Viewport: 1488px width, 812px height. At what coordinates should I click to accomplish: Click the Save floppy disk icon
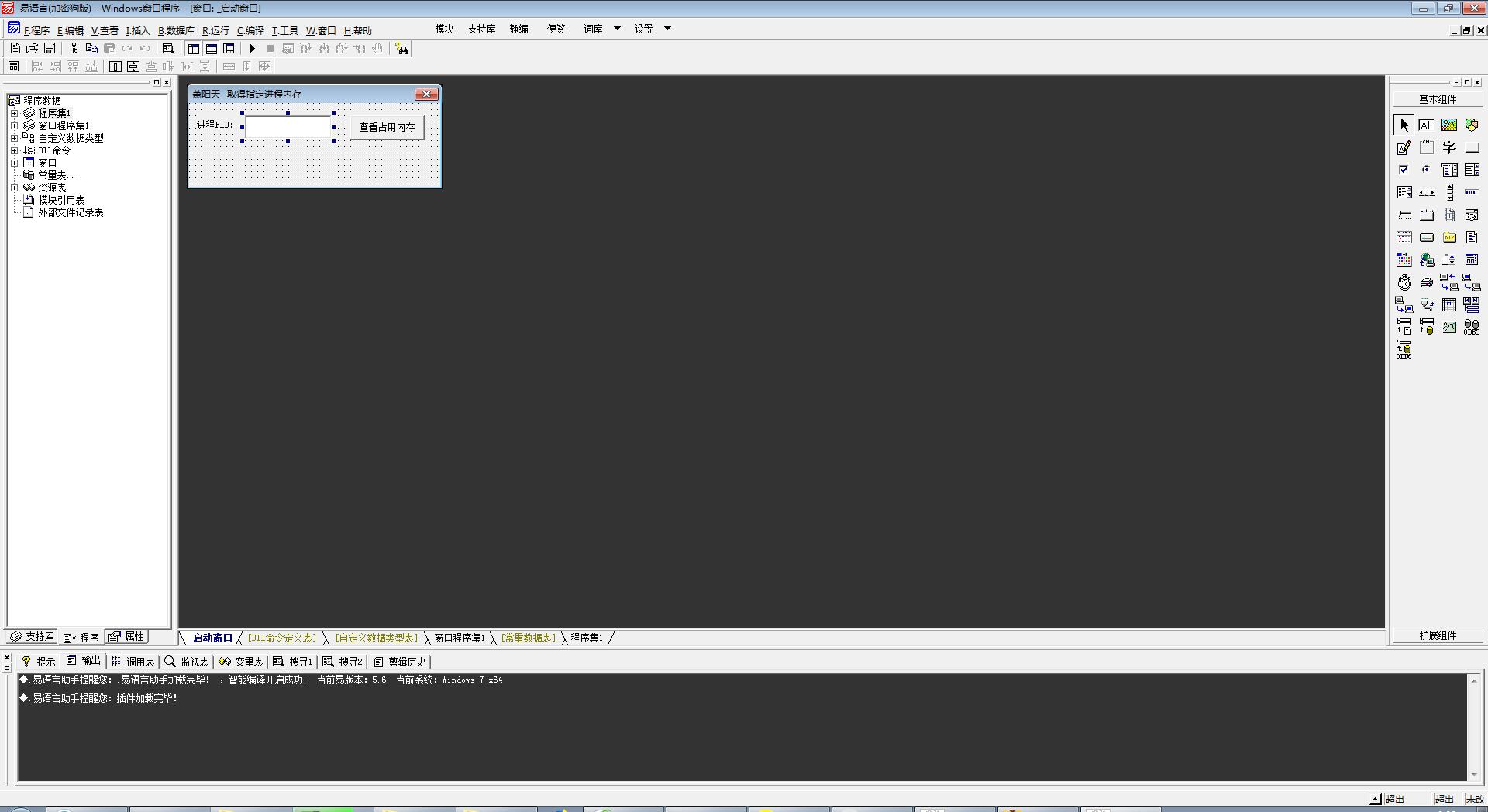(x=50, y=49)
